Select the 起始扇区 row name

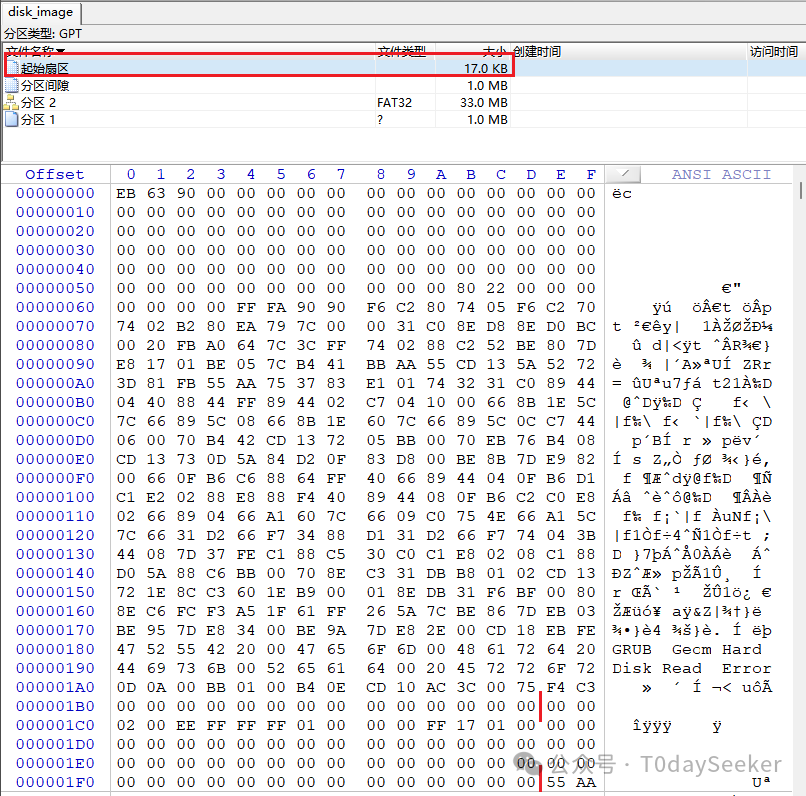coord(45,68)
